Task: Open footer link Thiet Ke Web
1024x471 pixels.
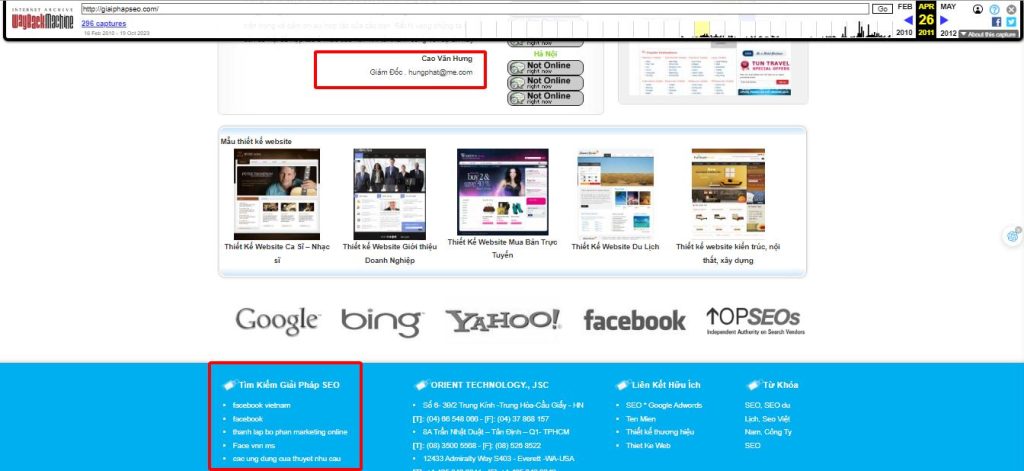Action: click(x=648, y=446)
